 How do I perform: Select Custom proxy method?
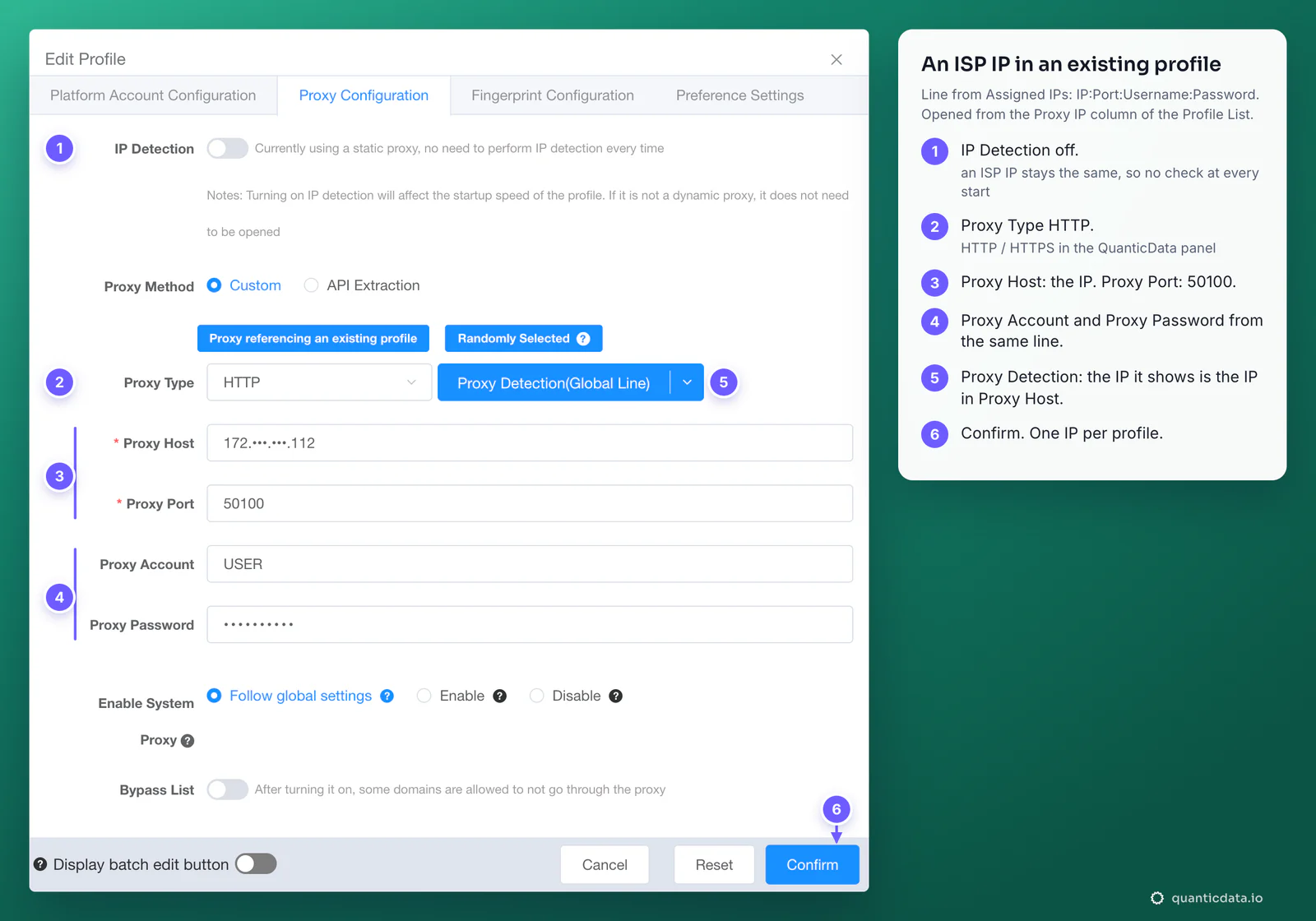pos(214,285)
